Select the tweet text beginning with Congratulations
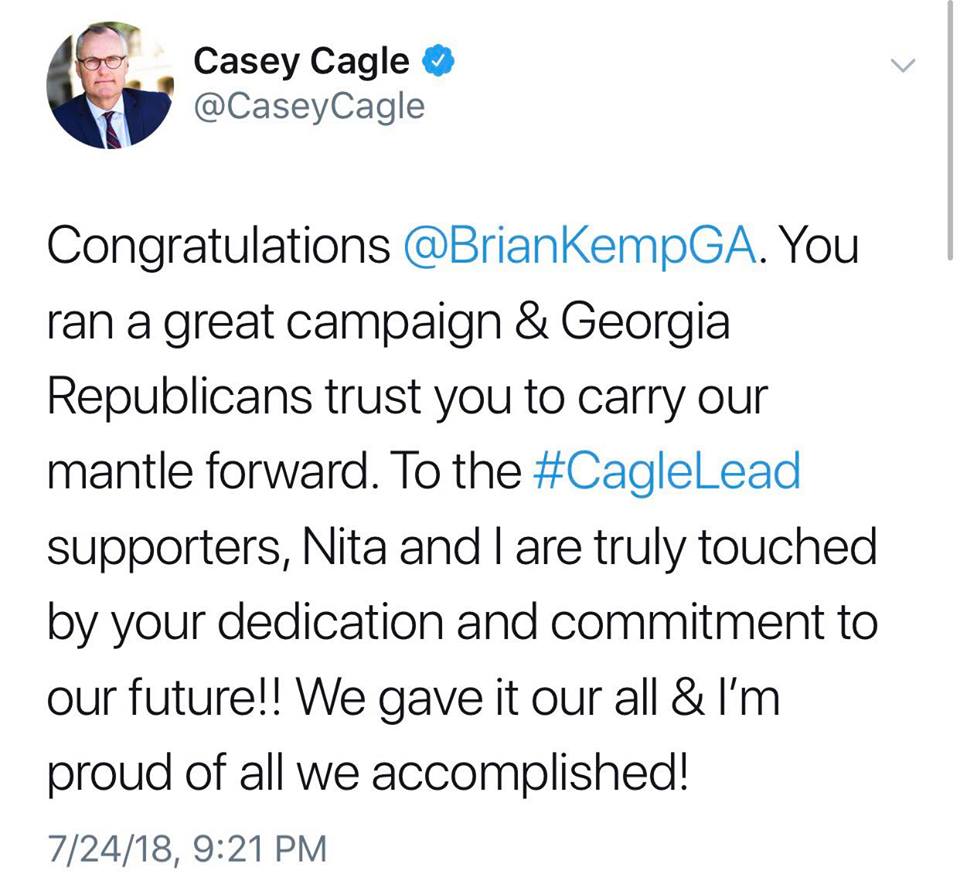The width and height of the screenshot is (960, 891). point(463,509)
